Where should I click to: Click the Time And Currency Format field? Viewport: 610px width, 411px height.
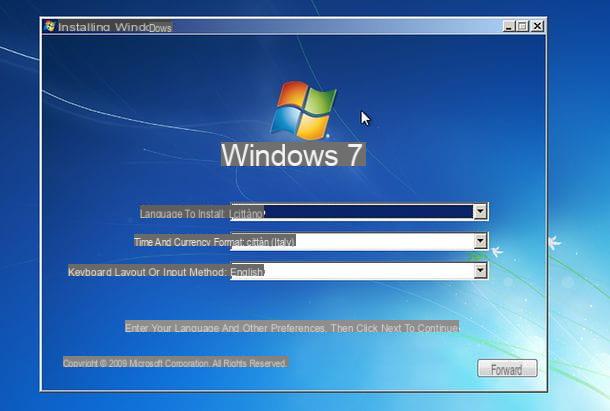click(359, 241)
